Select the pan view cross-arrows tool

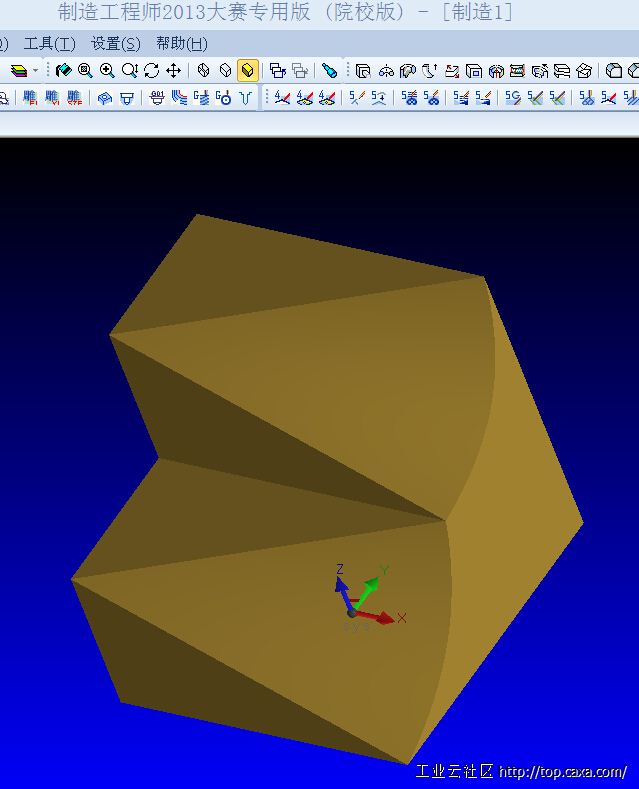point(173,71)
